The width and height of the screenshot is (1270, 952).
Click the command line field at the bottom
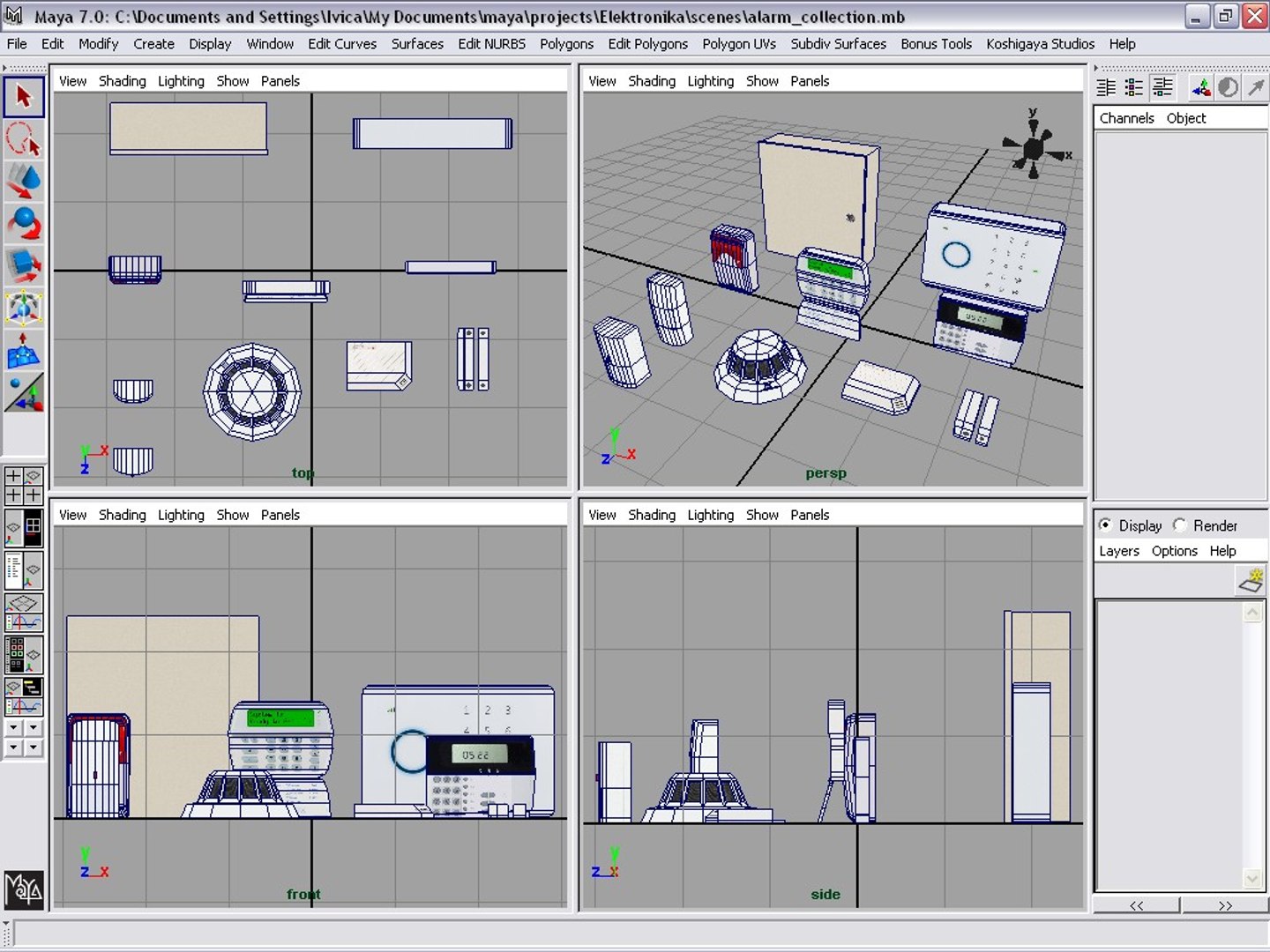[641, 933]
